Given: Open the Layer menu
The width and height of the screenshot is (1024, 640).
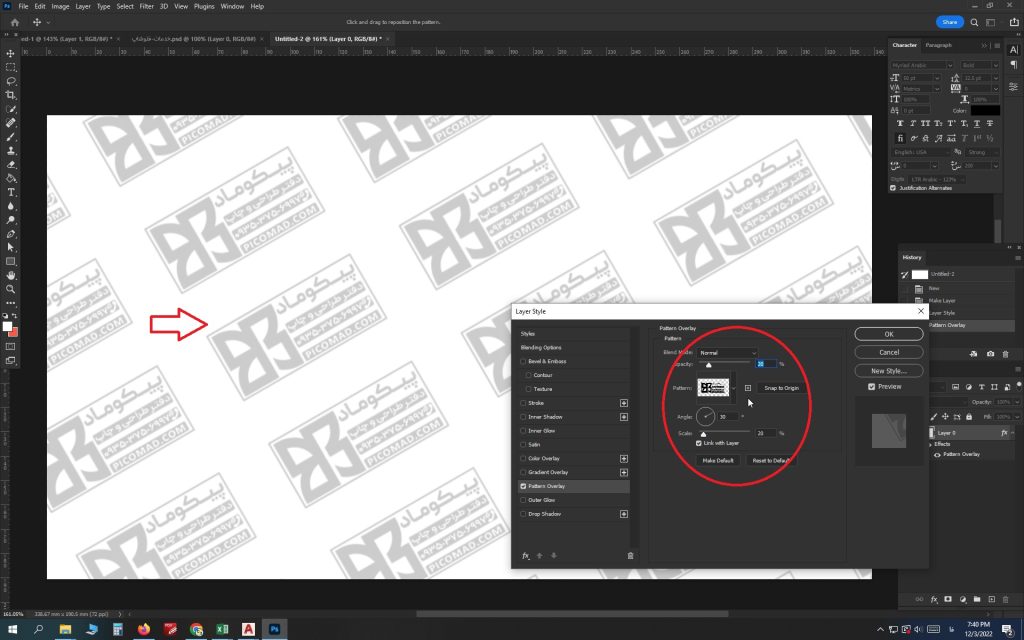Looking at the screenshot, I should (83, 7).
